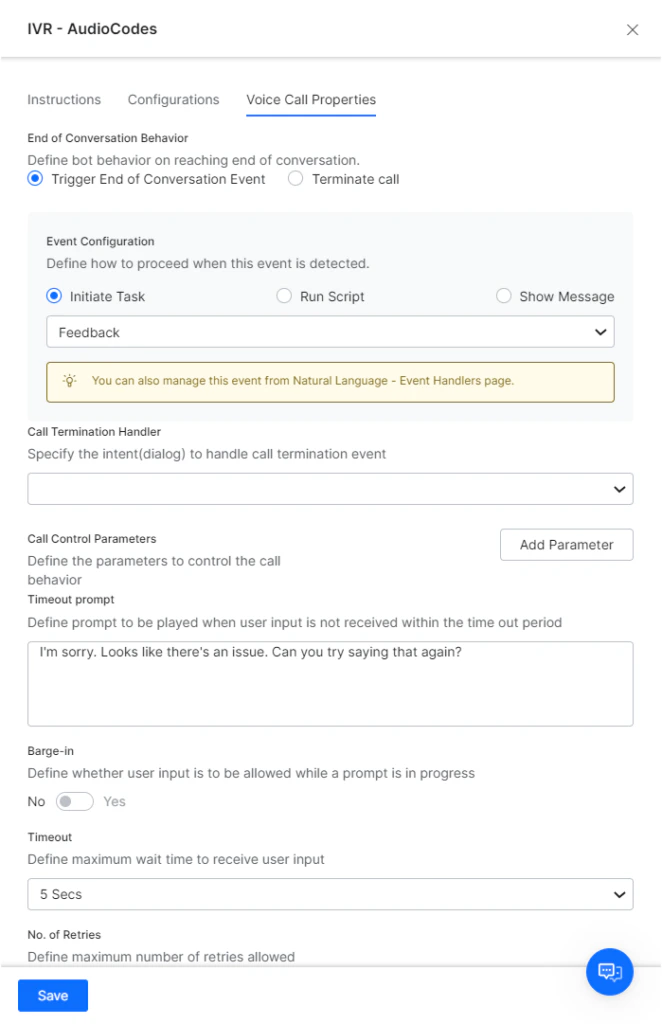Open the Feedback task dropdown
Image resolution: width=662 pixels, height=1024 pixels.
330,331
